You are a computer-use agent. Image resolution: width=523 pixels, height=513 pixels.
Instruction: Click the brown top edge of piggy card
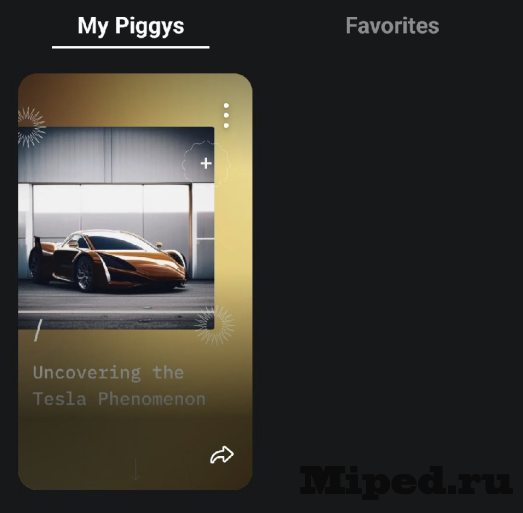coord(135,80)
